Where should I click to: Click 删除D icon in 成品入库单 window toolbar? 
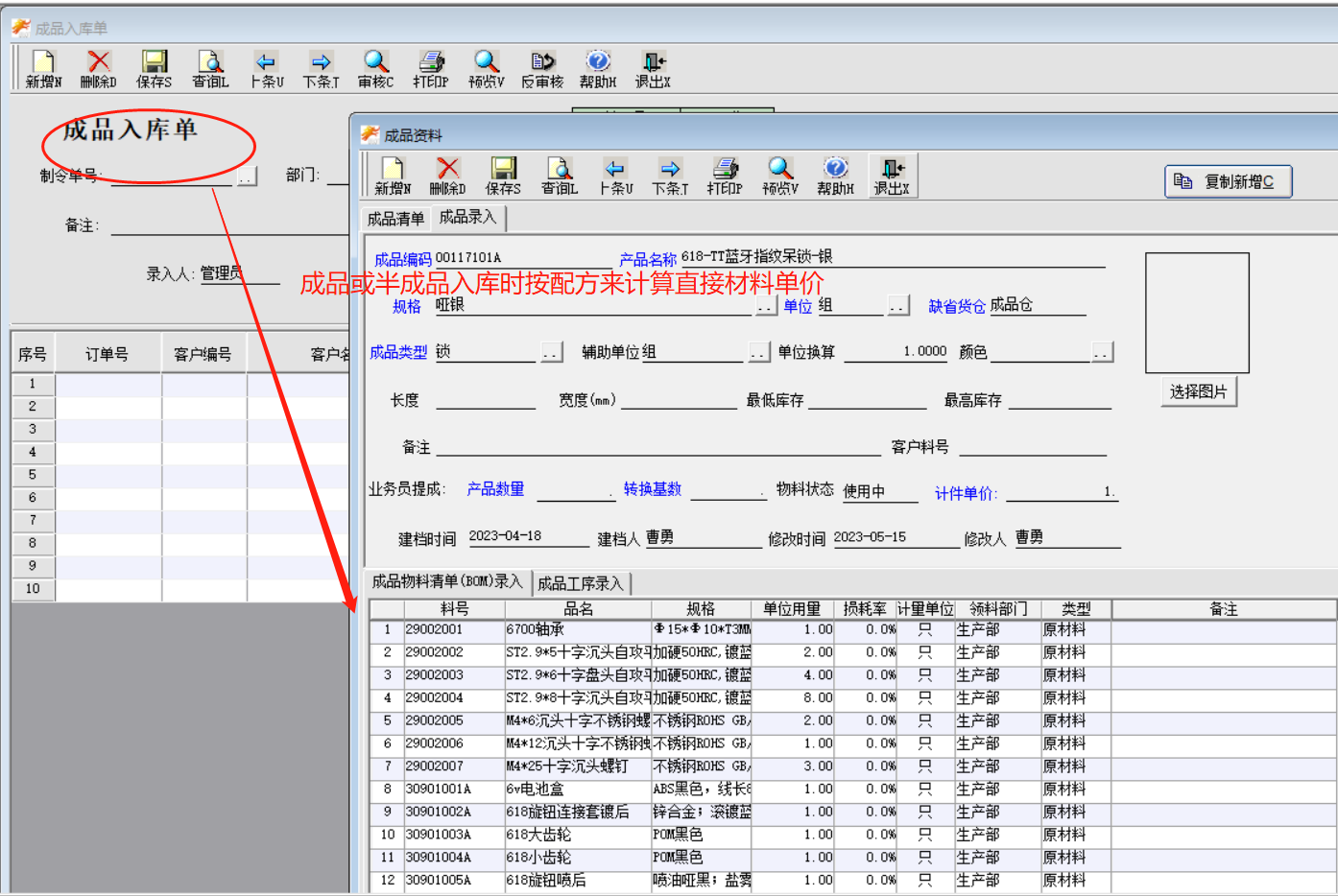pyautogui.click(x=99, y=69)
